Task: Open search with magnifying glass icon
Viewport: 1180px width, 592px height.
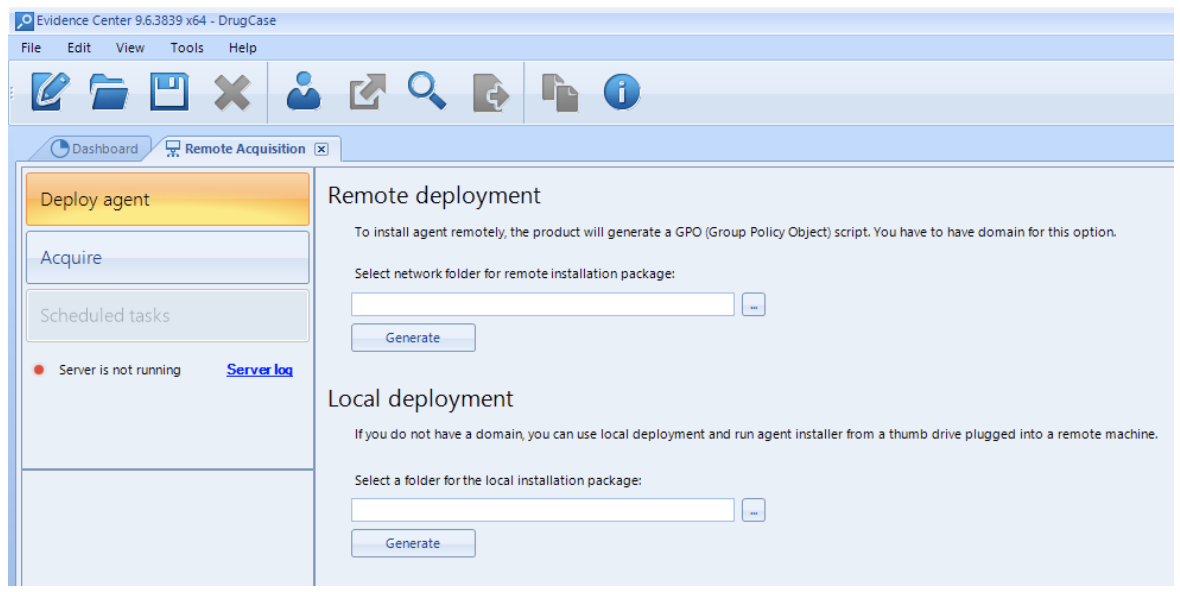Action: pos(427,92)
